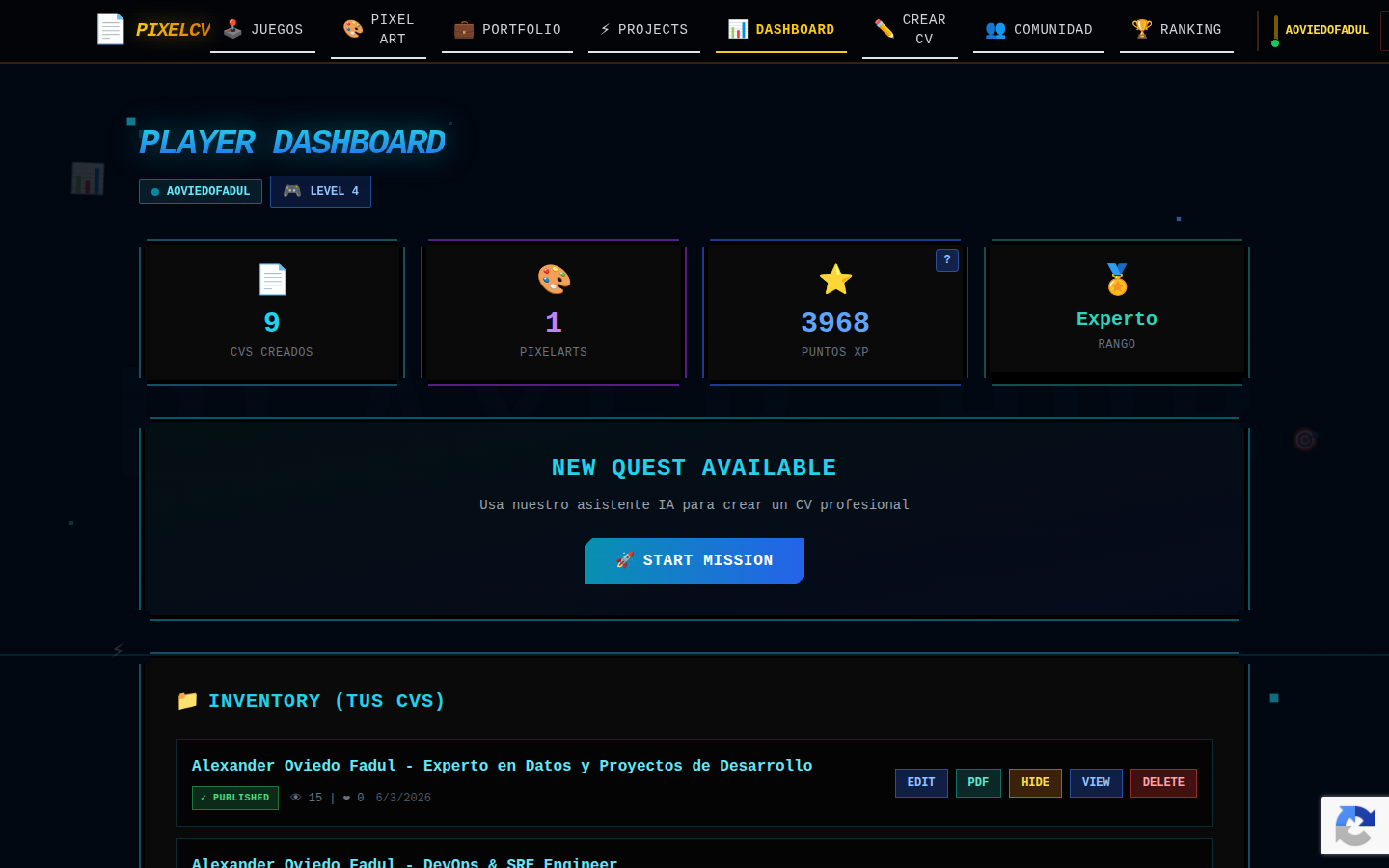Click the New Quest Available heading
This screenshot has height=868, width=1389.
694,468
